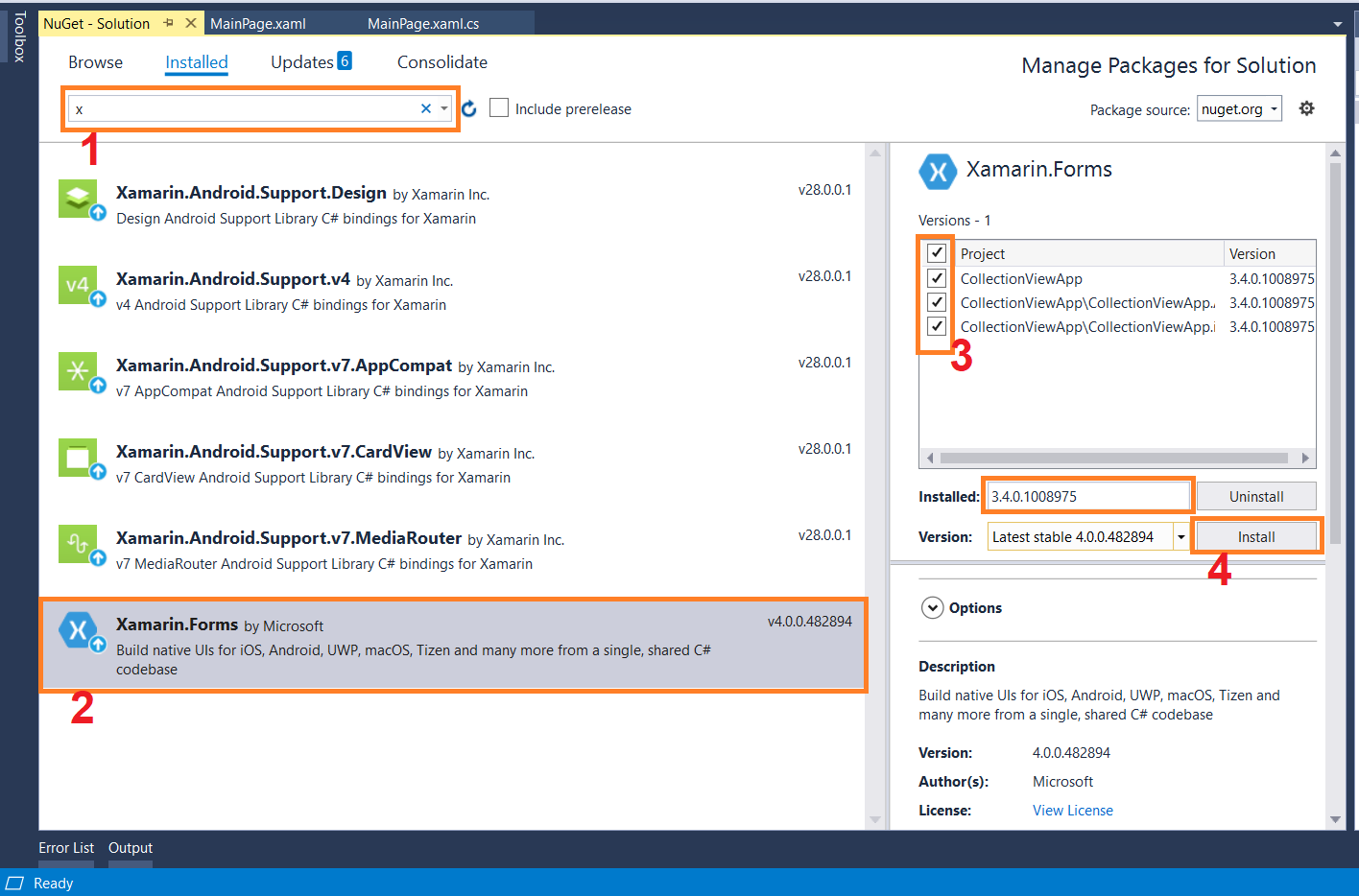This screenshot has width=1359, height=896.
Task: Switch to the Updates tab
Action: point(301,61)
